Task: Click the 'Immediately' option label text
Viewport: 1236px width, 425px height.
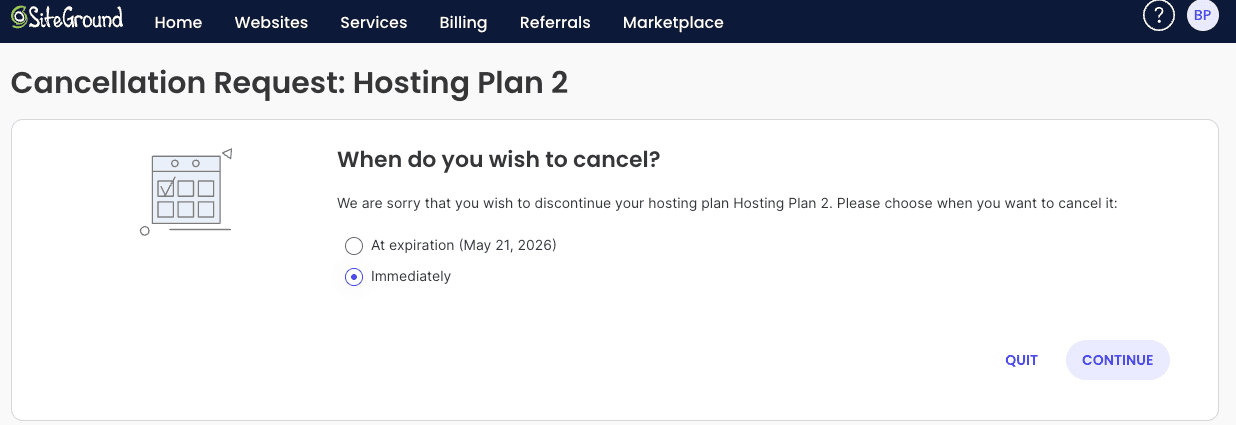Action: click(411, 277)
